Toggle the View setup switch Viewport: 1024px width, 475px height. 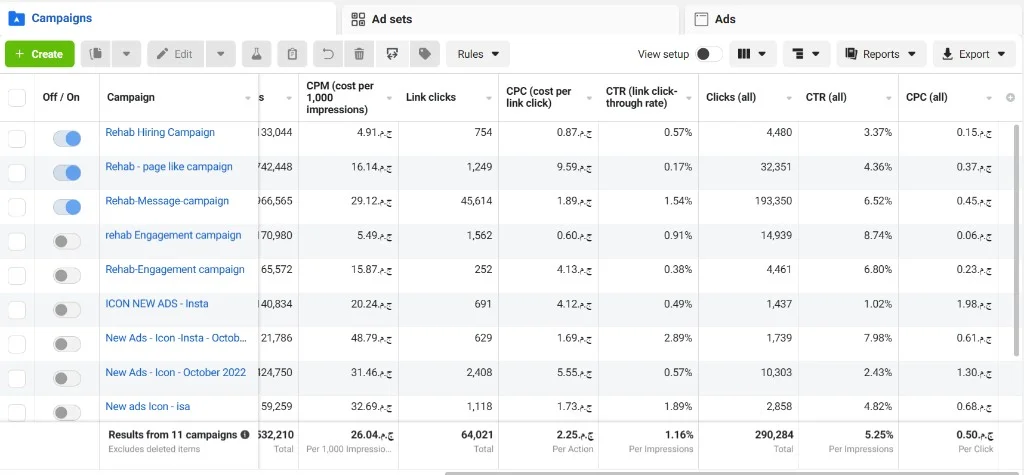[709, 54]
